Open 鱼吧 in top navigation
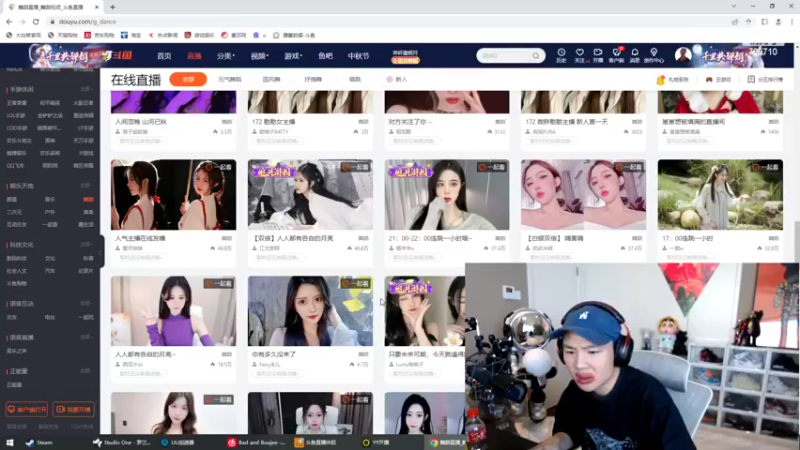This screenshot has width=800, height=450. pos(326,56)
